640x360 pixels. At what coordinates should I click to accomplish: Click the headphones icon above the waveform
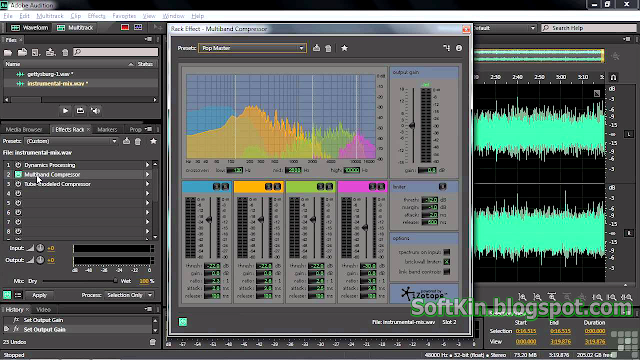coord(613,77)
